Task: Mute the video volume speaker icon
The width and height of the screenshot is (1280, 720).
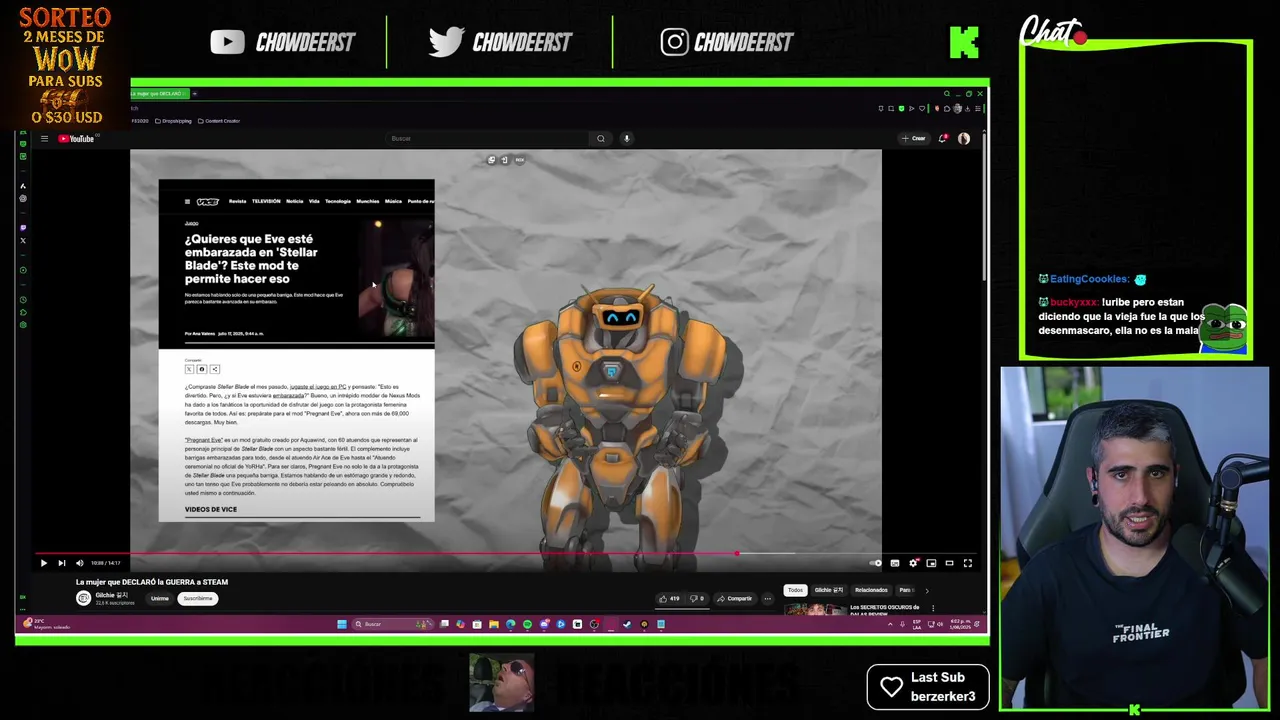Action: point(80,563)
